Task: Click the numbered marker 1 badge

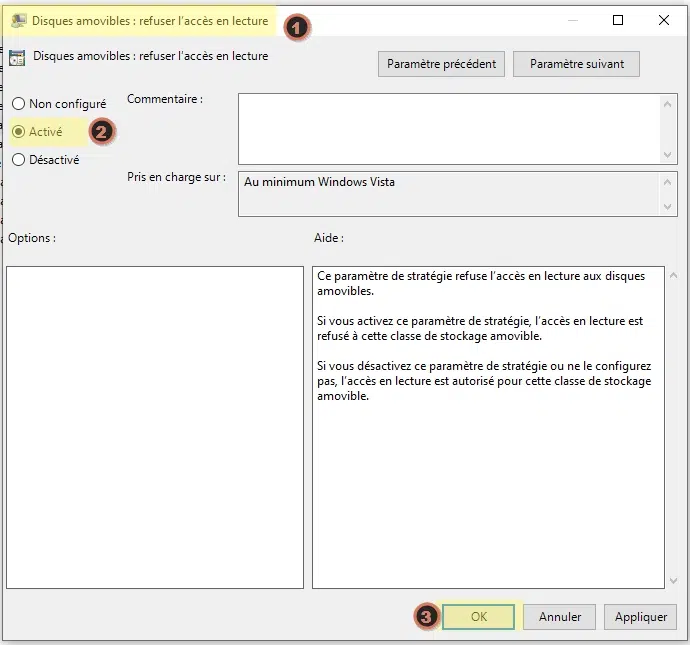Action: 295,27
